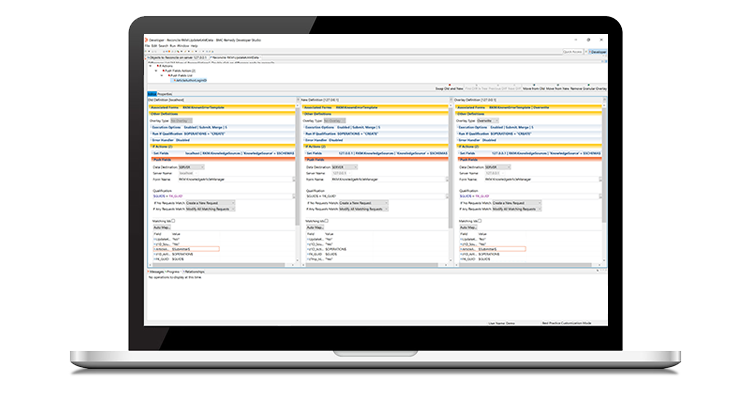Collapse Push Fields section in Old Definition
This screenshot has height=400, width=750.
coord(222,160)
